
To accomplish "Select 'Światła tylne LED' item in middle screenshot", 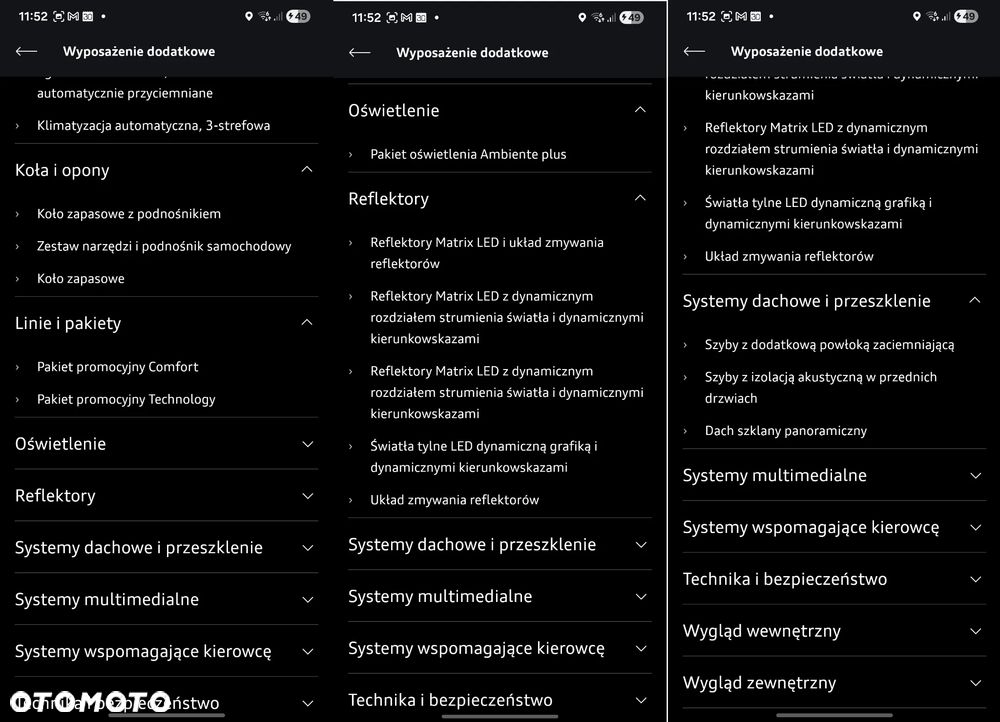I will tap(483, 457).
